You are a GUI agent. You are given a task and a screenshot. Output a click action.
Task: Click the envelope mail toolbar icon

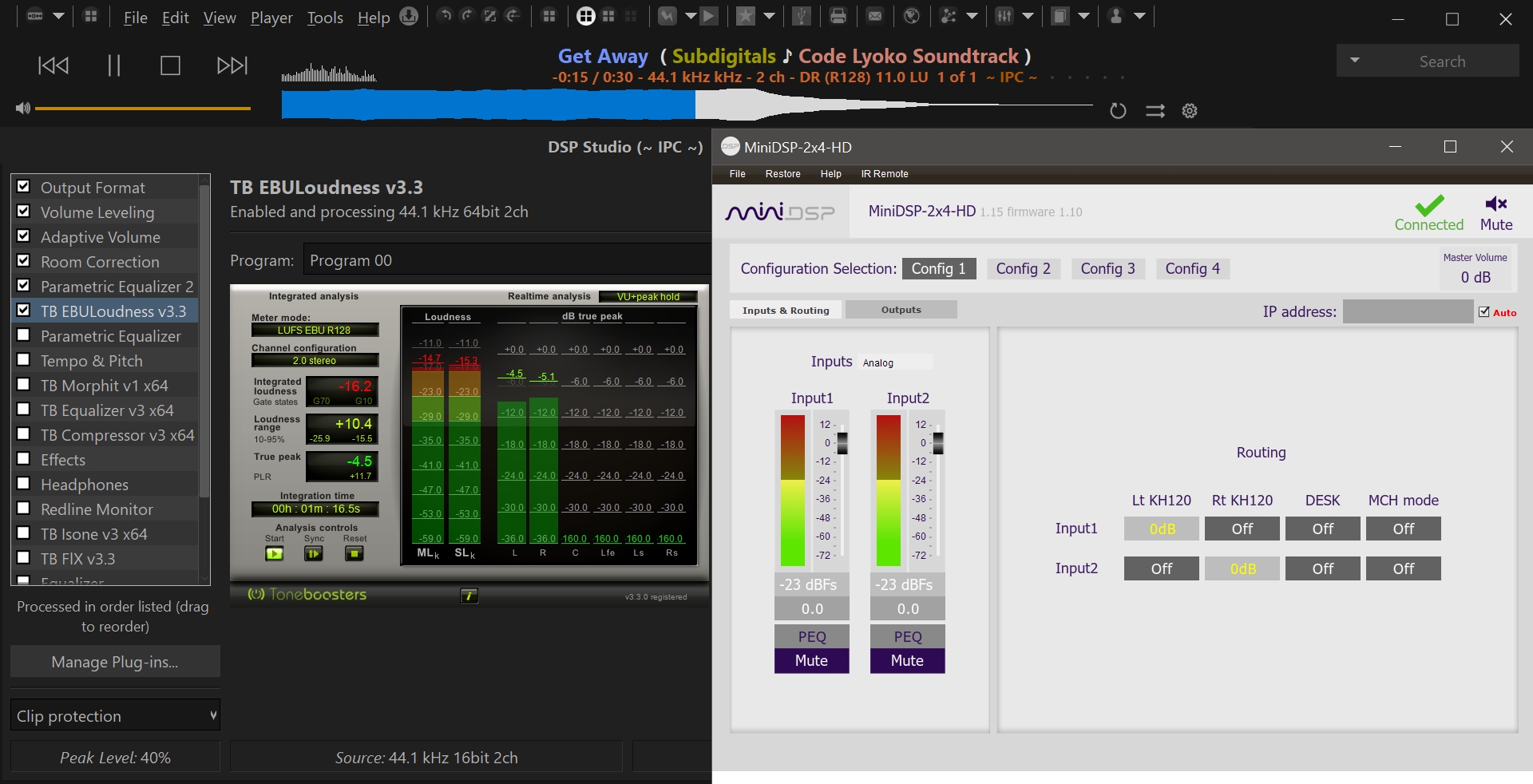(875, 16)
